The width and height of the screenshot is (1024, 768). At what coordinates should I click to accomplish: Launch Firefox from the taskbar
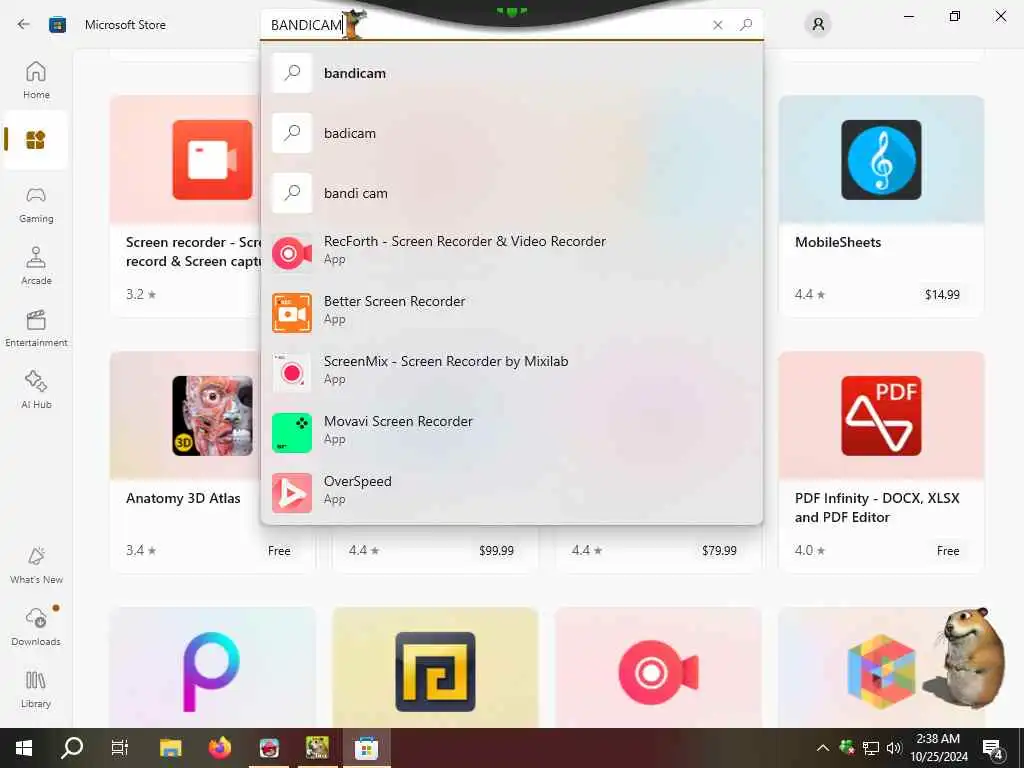[x=219, y=748]
